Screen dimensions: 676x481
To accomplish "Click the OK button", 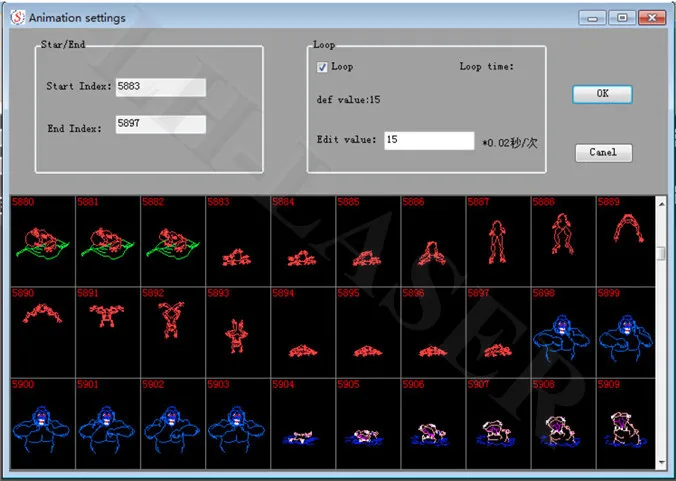I will [x=602, y=94].
